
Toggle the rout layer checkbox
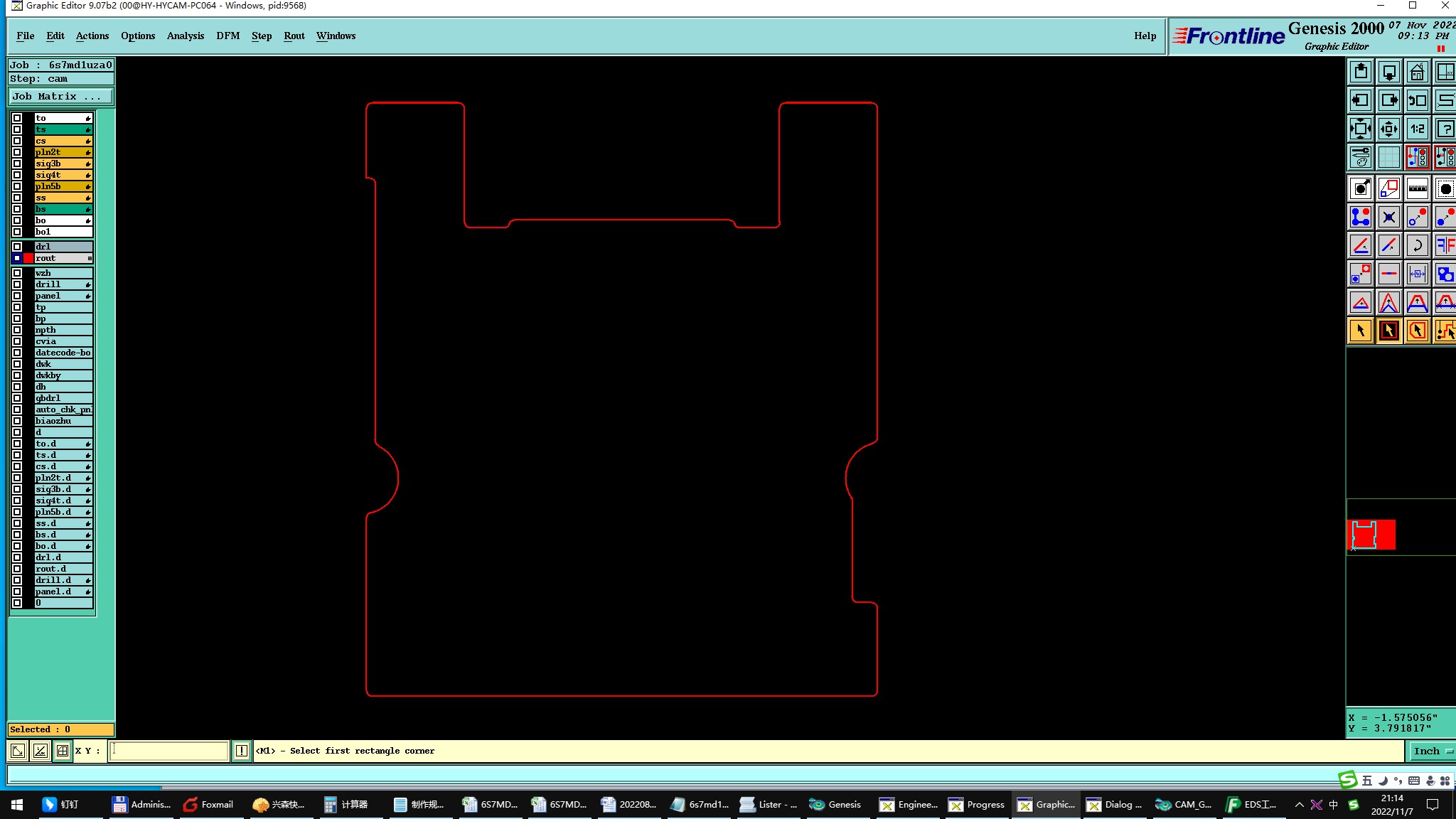(17, 258)
